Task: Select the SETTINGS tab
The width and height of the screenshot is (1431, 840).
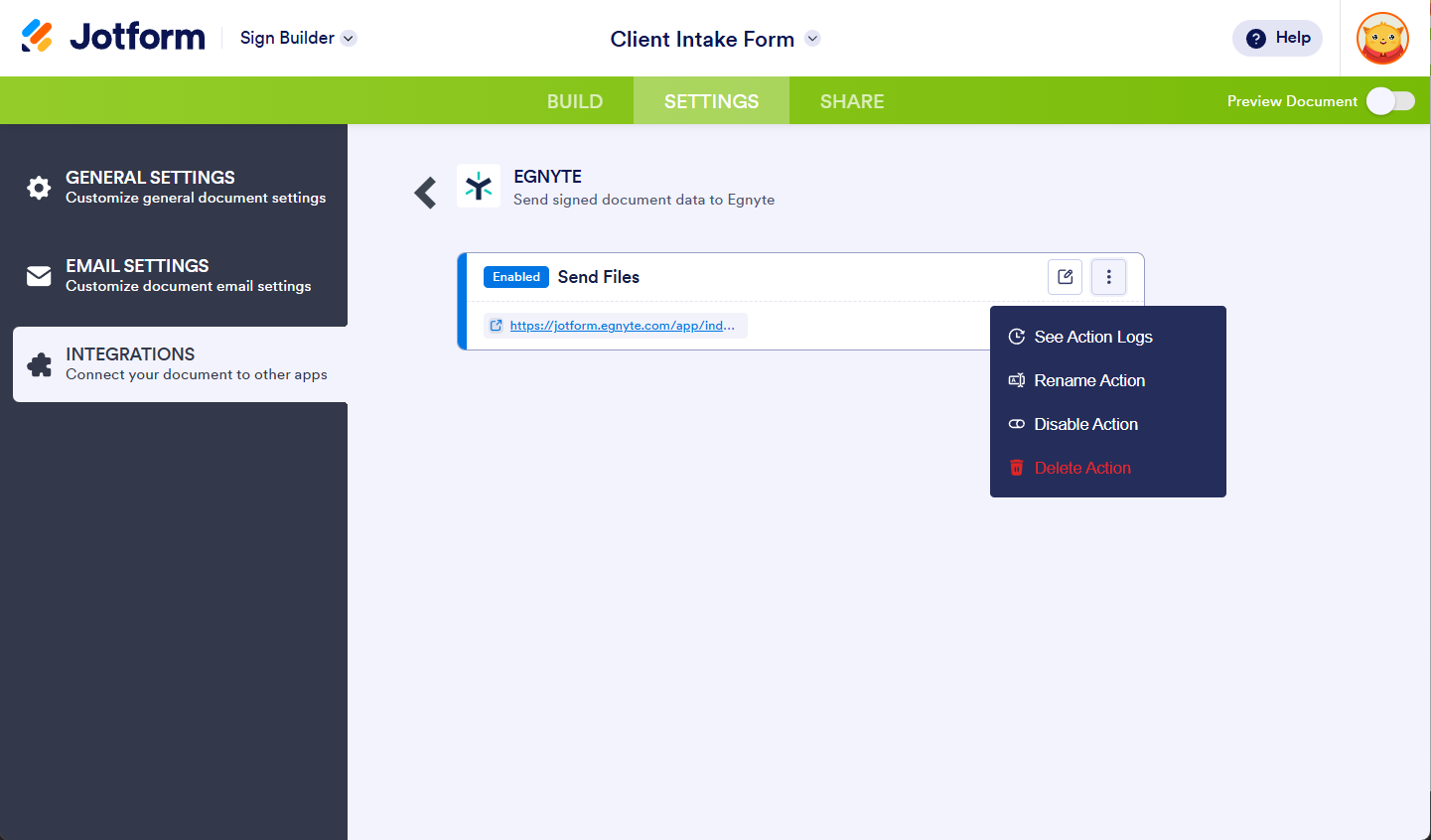Action: click(711, 101)
